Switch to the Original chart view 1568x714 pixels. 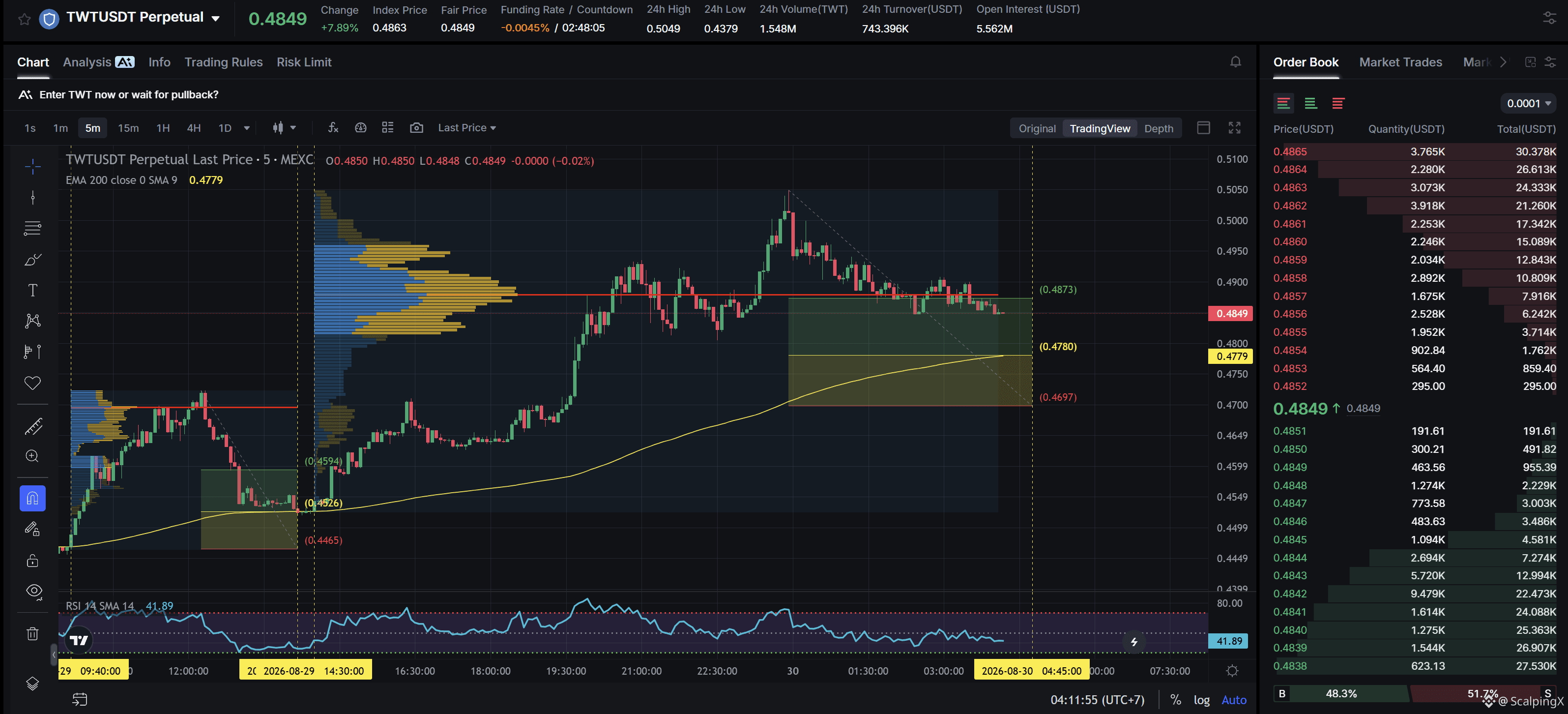1037,128
